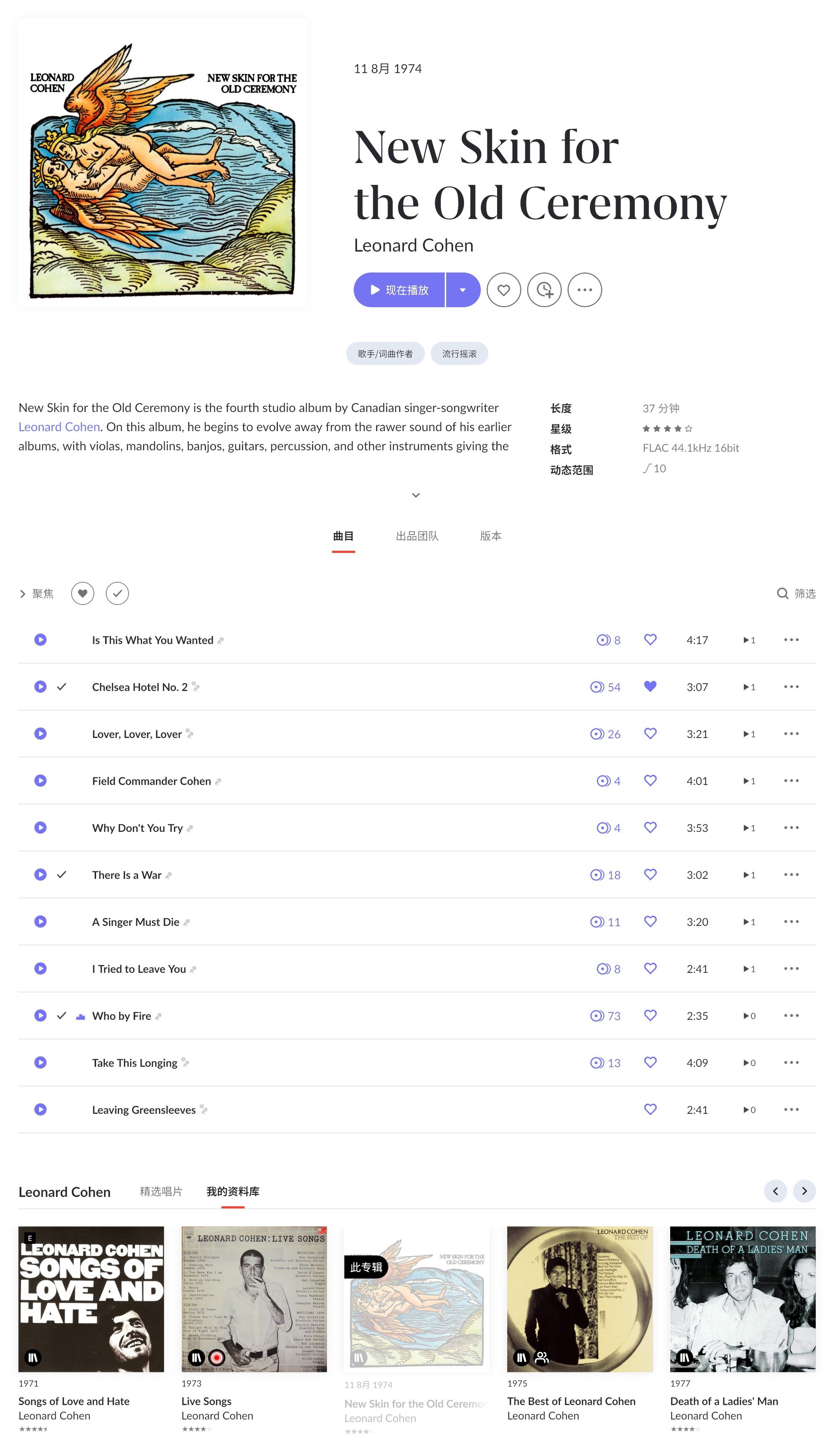Viewport: 832px width, 1456px height.
Task: Show next Leonard Cohen albums
Action: coord(805,1191)
